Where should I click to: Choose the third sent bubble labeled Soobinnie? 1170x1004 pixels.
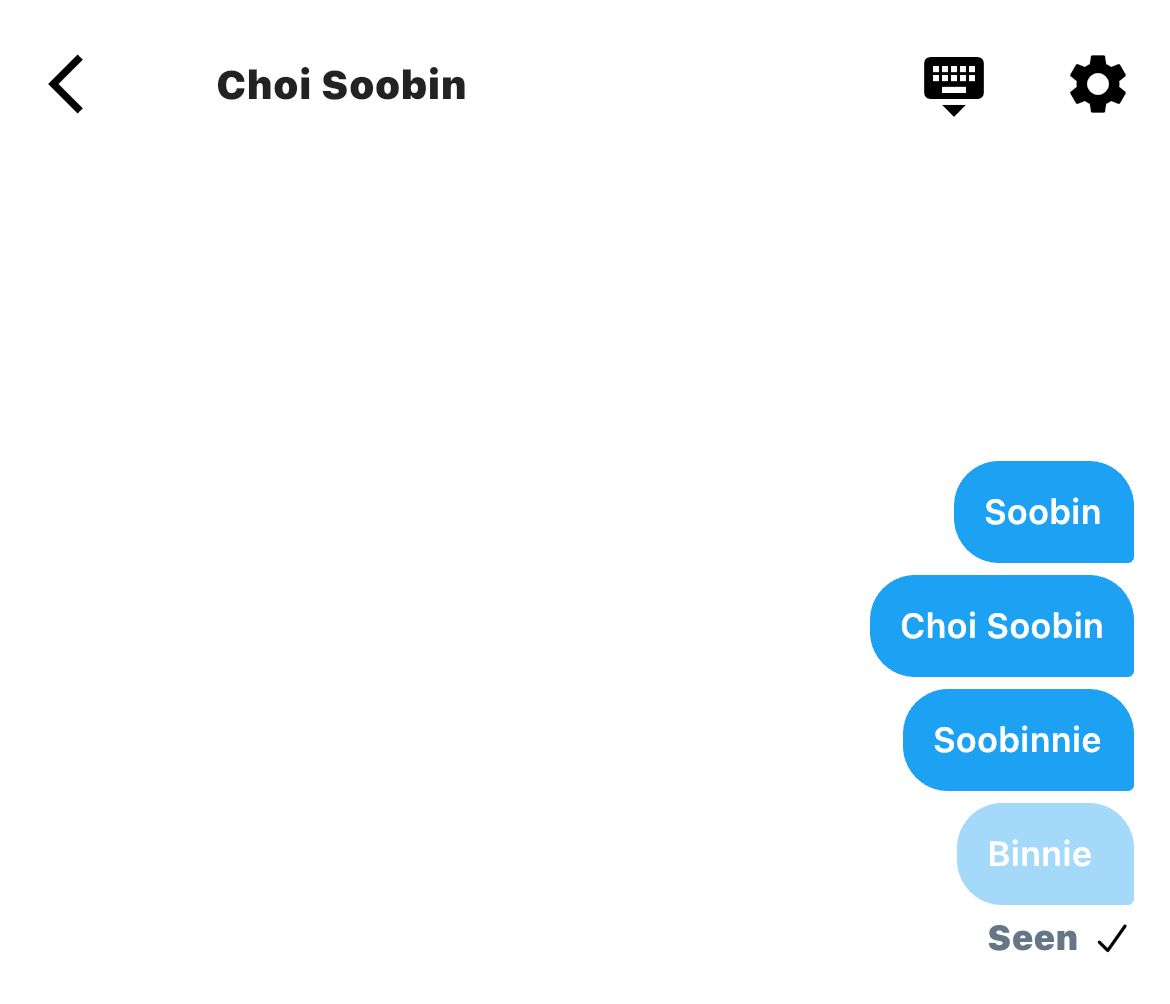1019,740
